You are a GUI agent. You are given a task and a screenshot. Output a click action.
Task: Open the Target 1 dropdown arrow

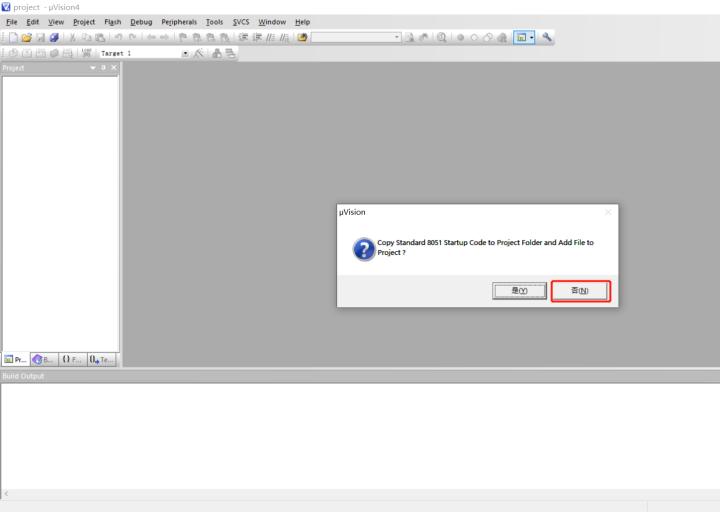pos(185,54)
